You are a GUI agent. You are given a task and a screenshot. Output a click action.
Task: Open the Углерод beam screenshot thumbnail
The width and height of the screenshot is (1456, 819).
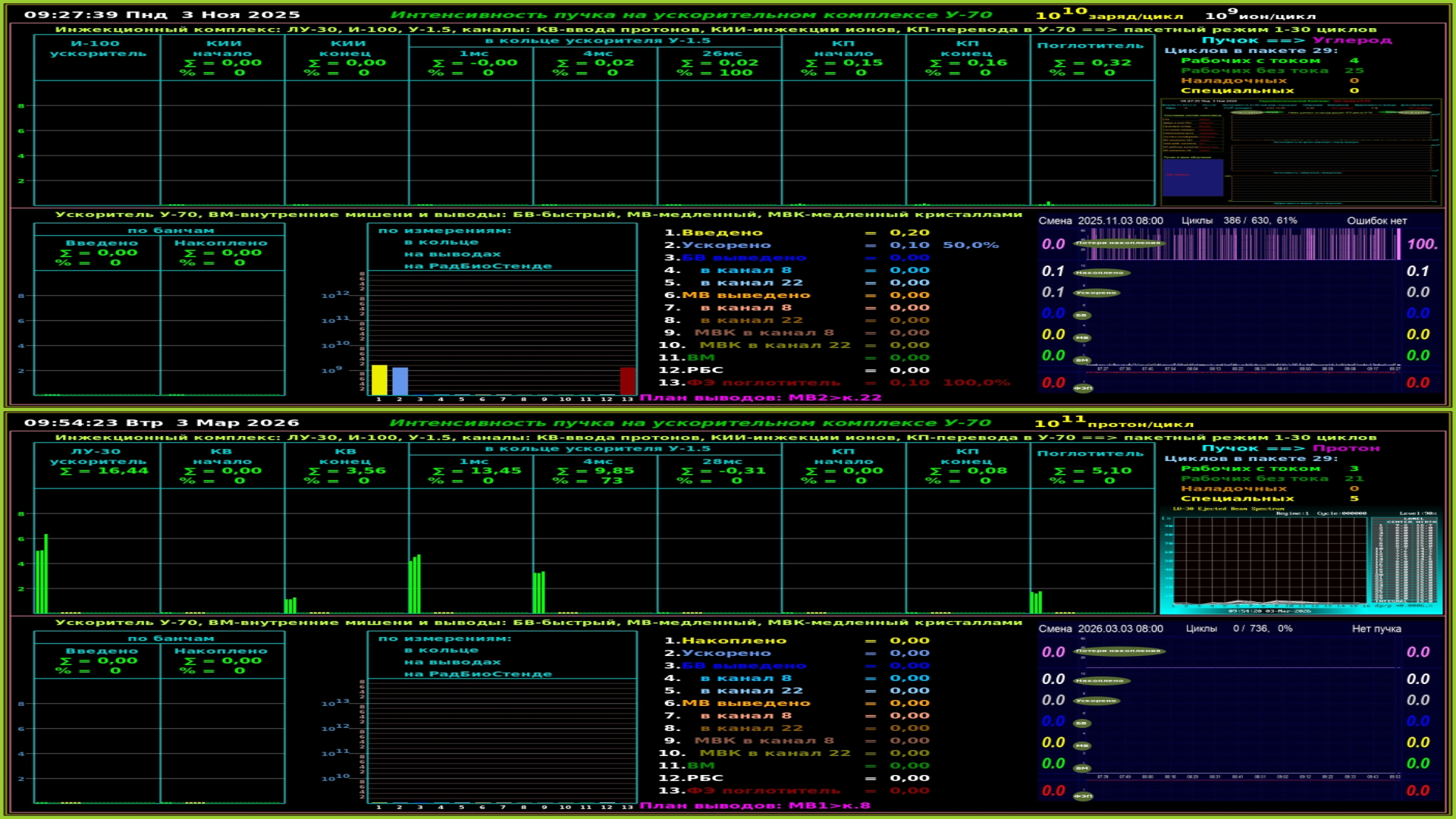pyautogui.click(x=1301, y=152)
